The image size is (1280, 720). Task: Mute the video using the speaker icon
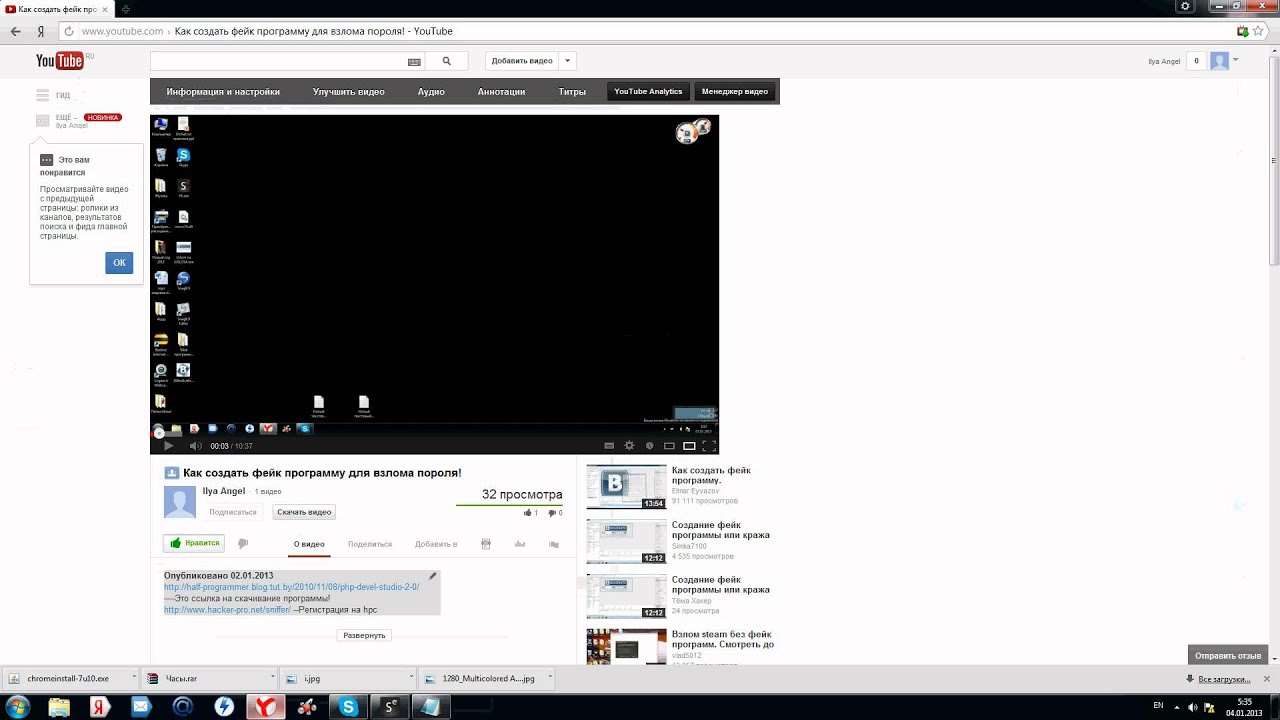click(x=195, y=446)
